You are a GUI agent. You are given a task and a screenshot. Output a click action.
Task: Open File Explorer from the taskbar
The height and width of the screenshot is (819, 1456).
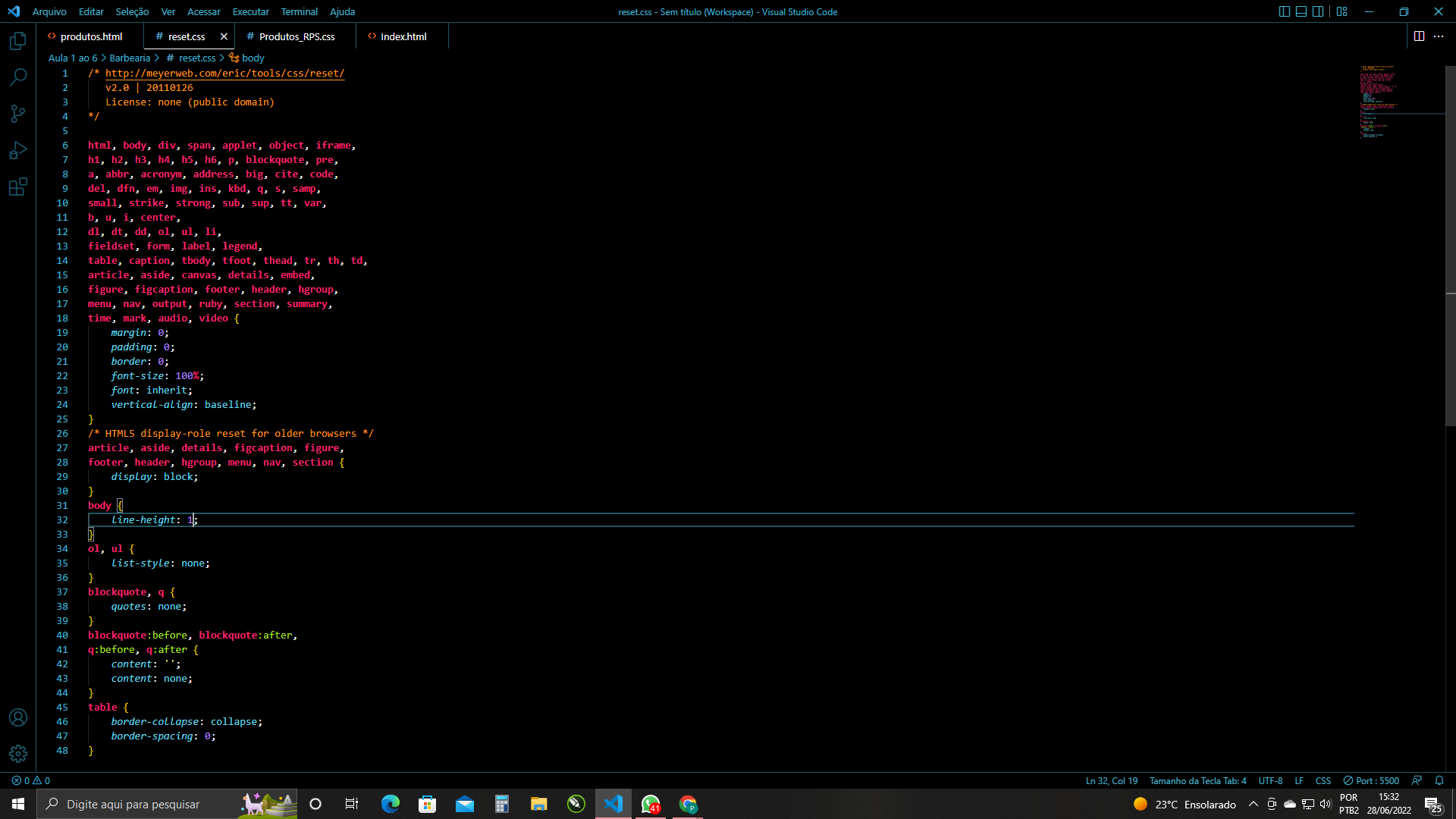(x=538, y=804)
